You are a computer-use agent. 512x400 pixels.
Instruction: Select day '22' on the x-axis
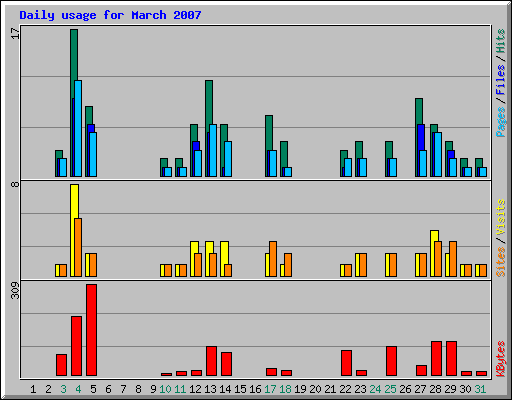coord(345,389)
